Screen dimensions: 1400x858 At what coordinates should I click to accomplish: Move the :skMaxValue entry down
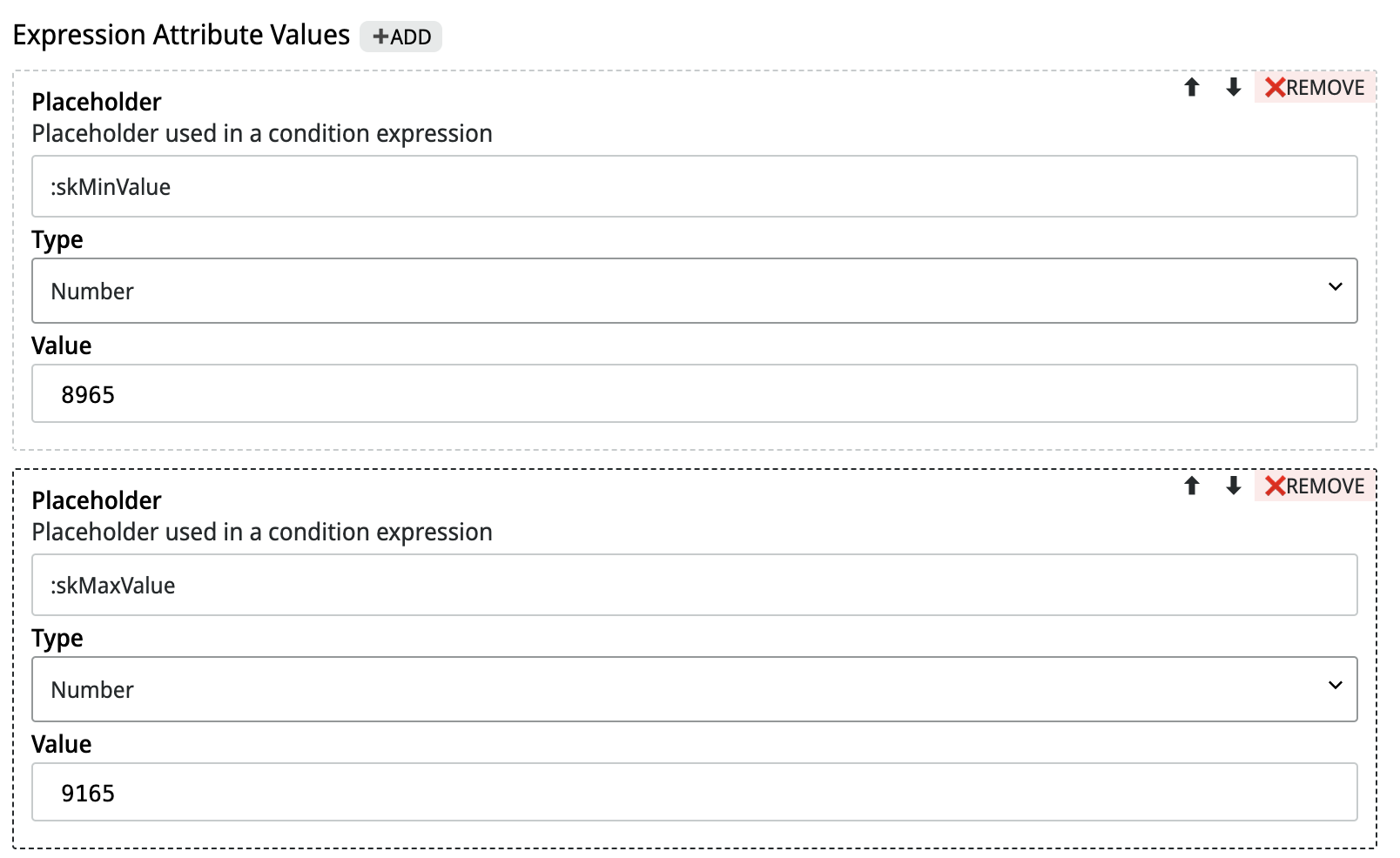click(x=1233, y=486)
